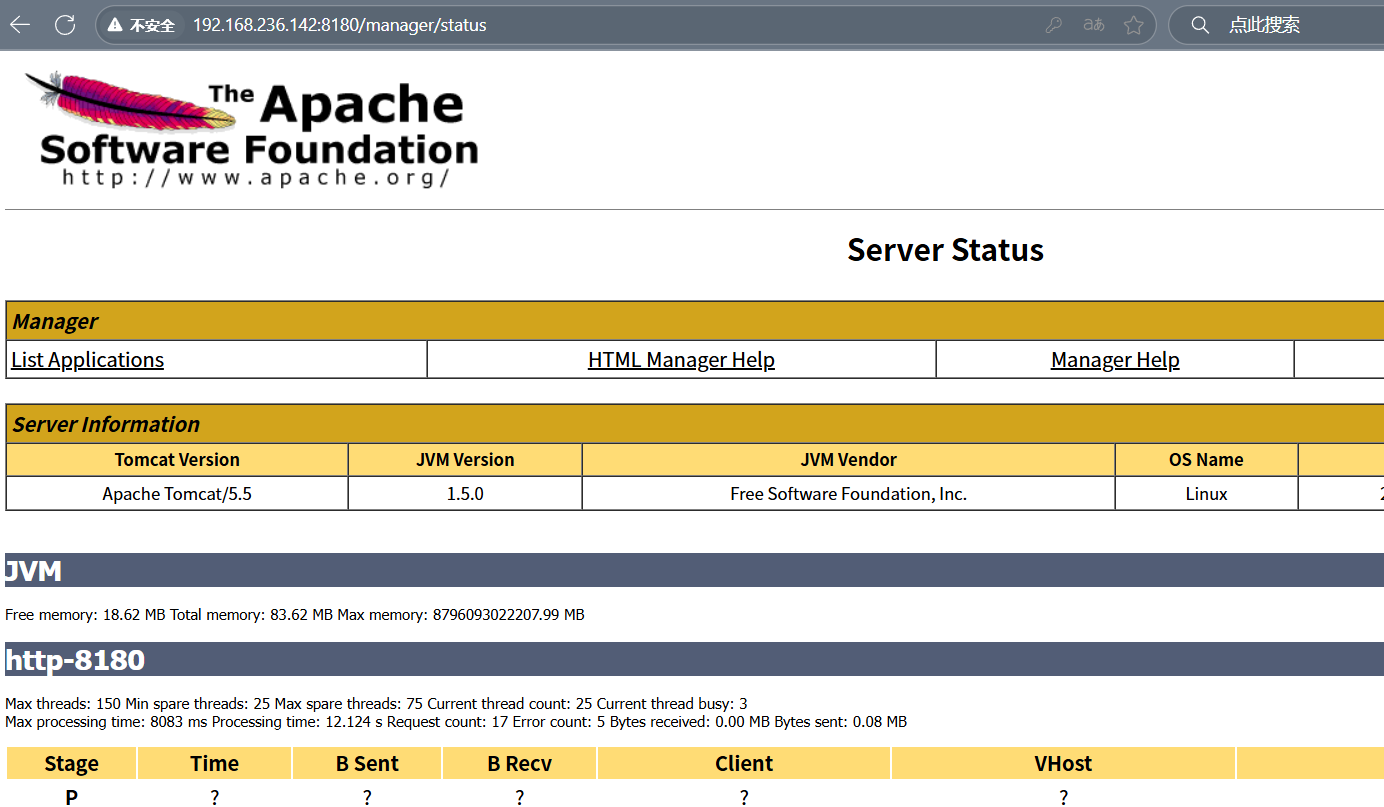Bookmark this page with the star icon
Image resolution: width=1384 pixels, height=807 pixels.
pos(1133,25)
